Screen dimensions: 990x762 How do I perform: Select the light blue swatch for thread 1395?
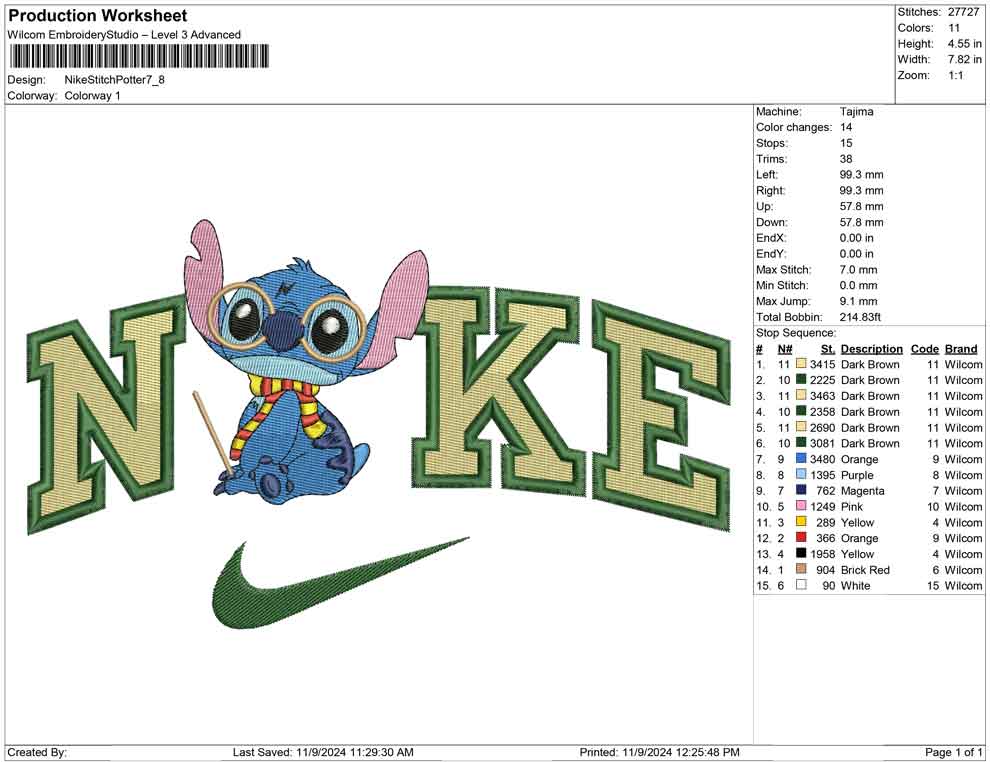[x=801, y=474]
